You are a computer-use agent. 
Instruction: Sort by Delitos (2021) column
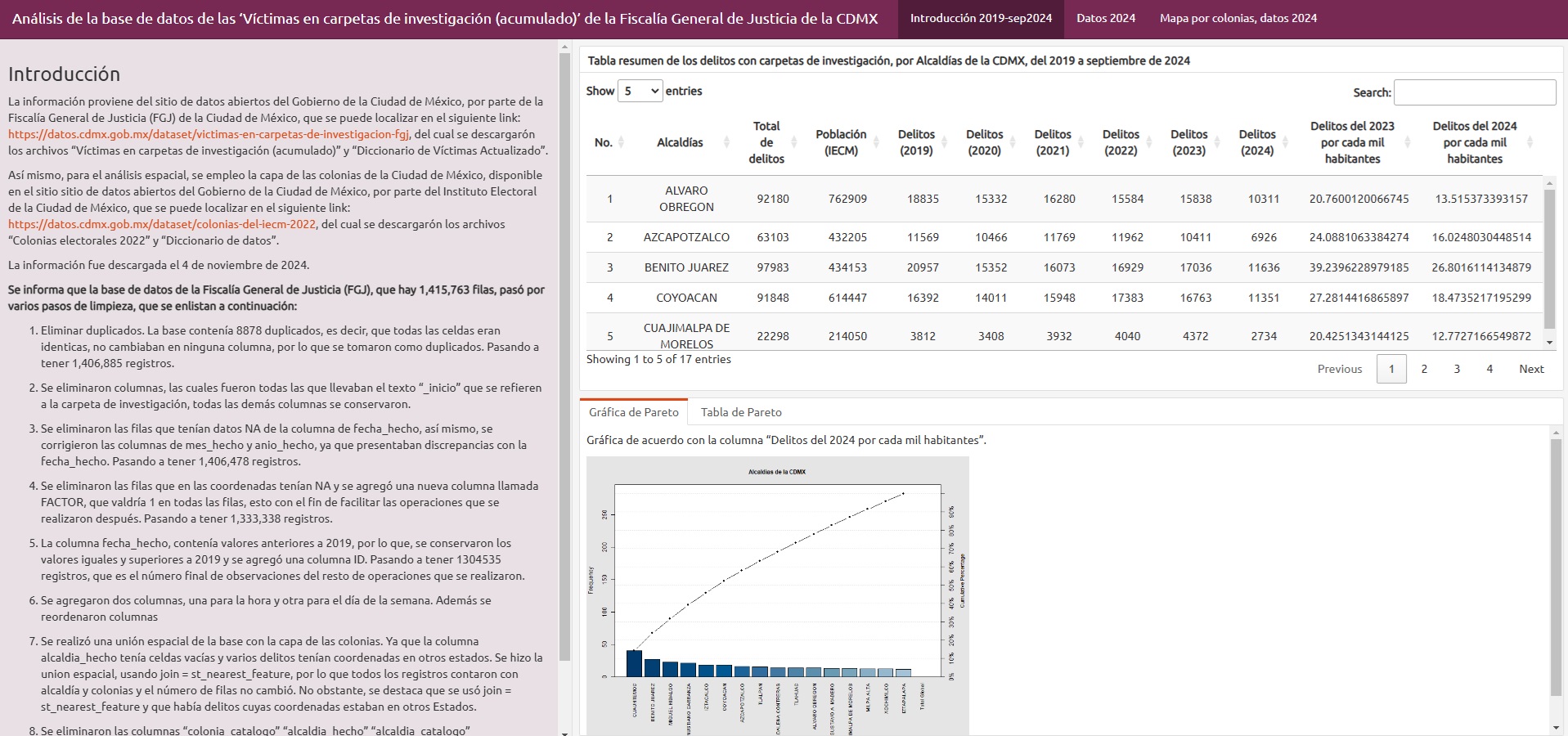[x=1059, y=142]
